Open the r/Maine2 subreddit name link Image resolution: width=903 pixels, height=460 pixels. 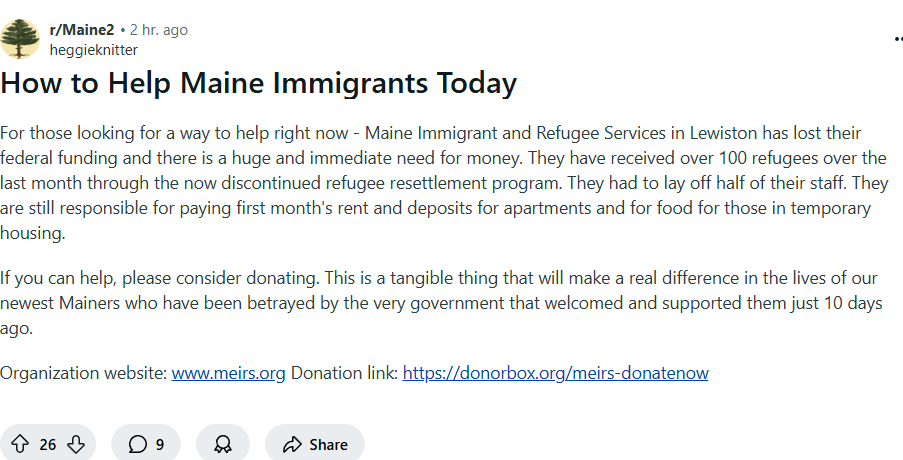[x=82, y=30]
